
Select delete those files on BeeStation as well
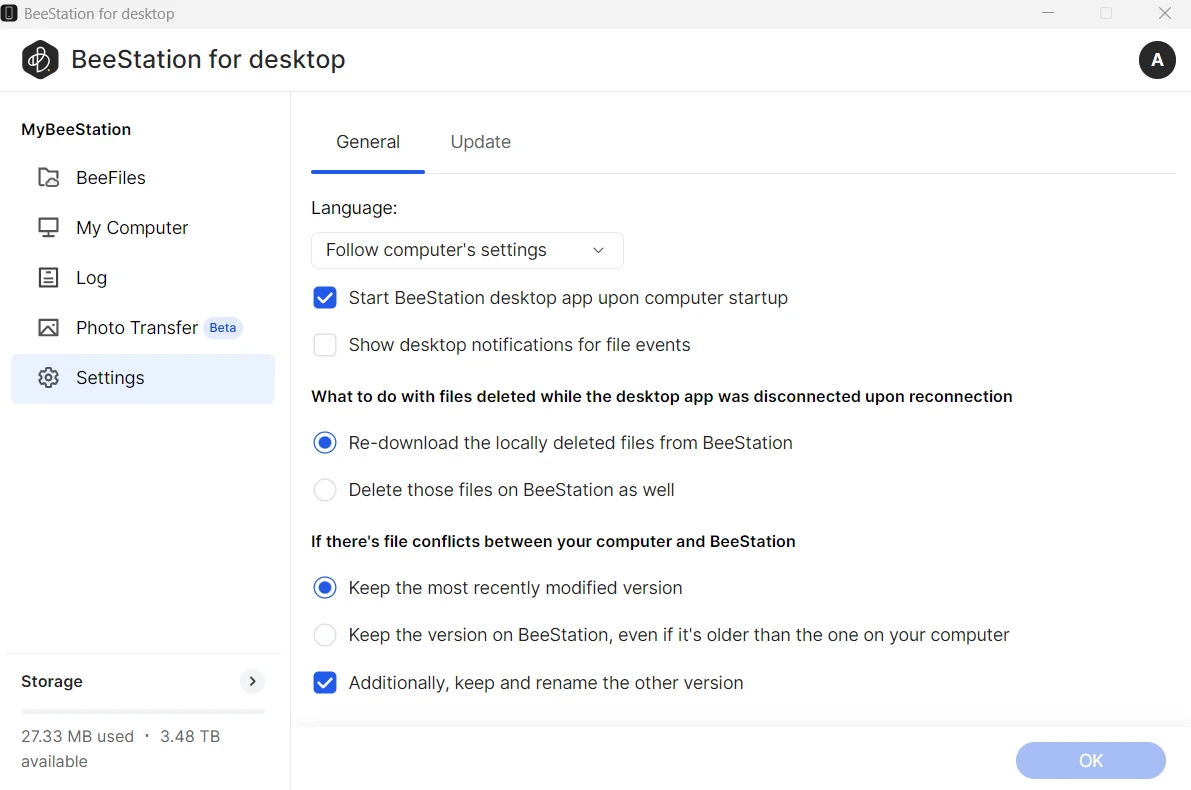(325, 490)
